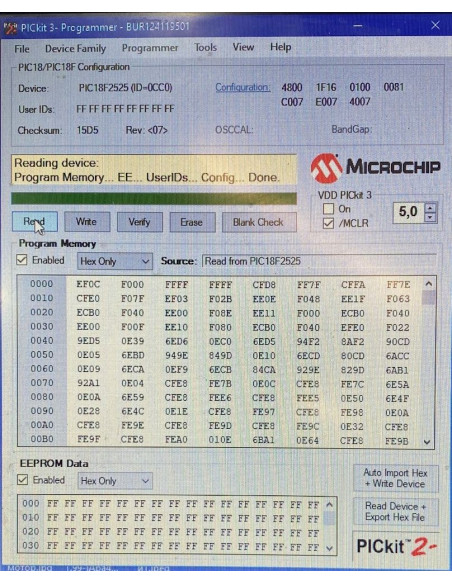Viewport: 452px width, 584px height.
Task: Toggle the VDD PICkit 3 On checkbox
Action: point(328,209)
